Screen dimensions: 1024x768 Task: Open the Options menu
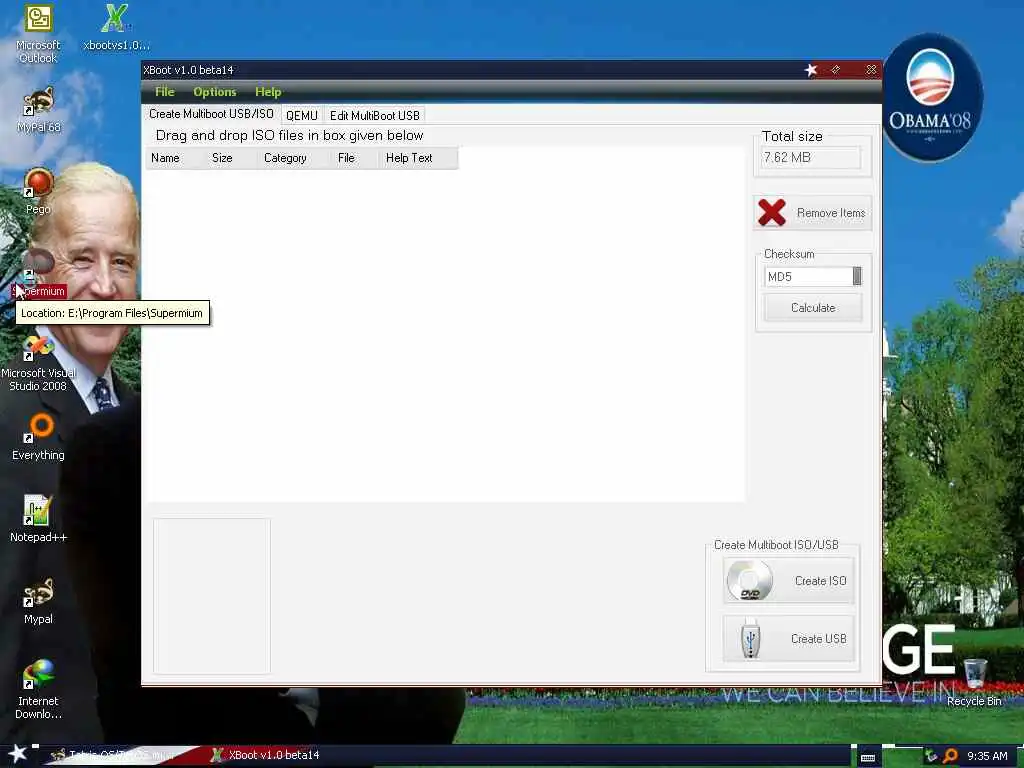click(x=215, y=92)
